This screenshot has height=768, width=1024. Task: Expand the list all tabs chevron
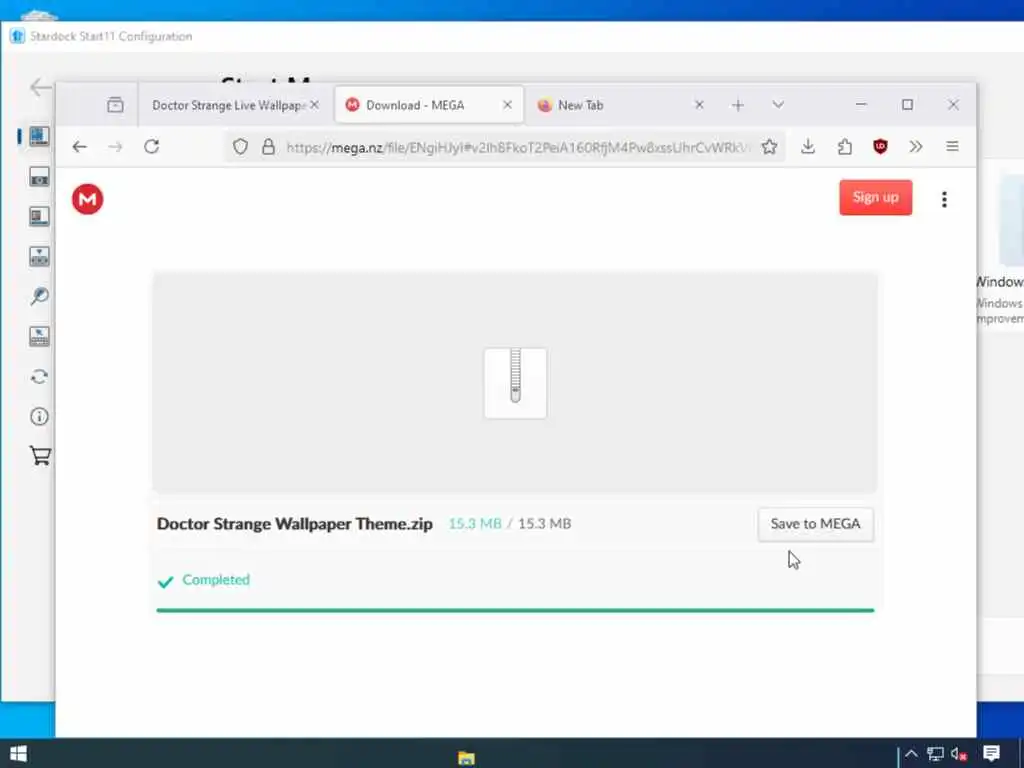(x=778, y=105)
